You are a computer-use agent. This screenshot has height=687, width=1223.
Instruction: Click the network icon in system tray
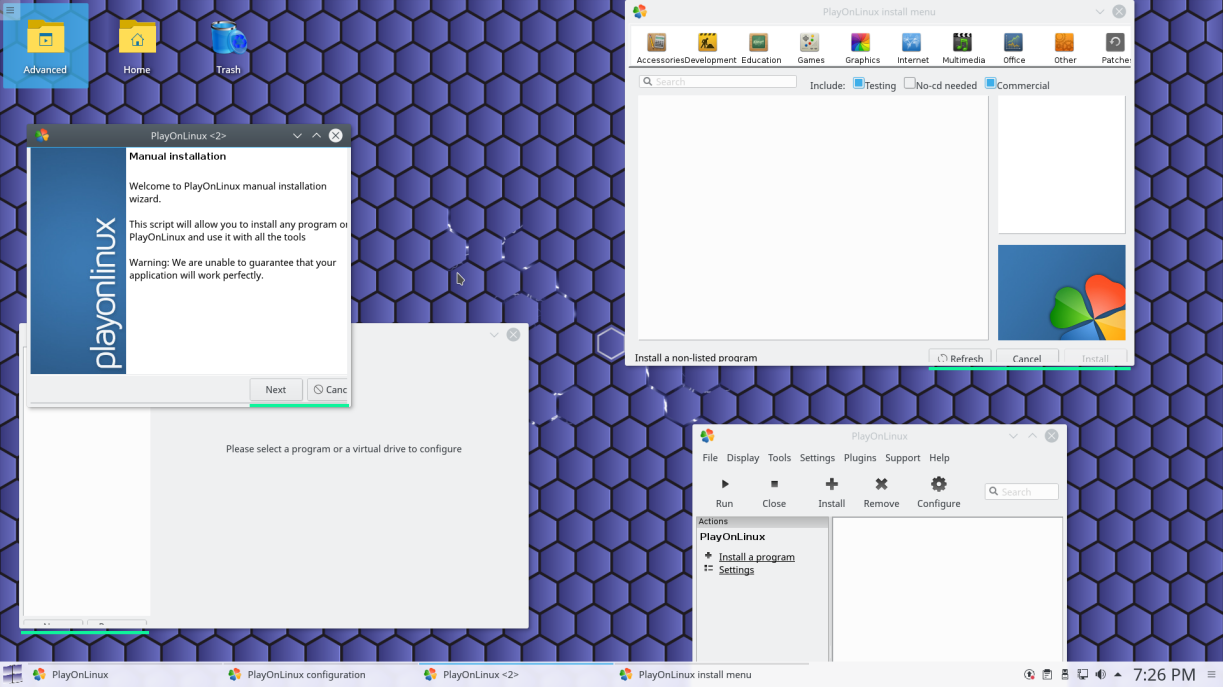point(1083,675)
